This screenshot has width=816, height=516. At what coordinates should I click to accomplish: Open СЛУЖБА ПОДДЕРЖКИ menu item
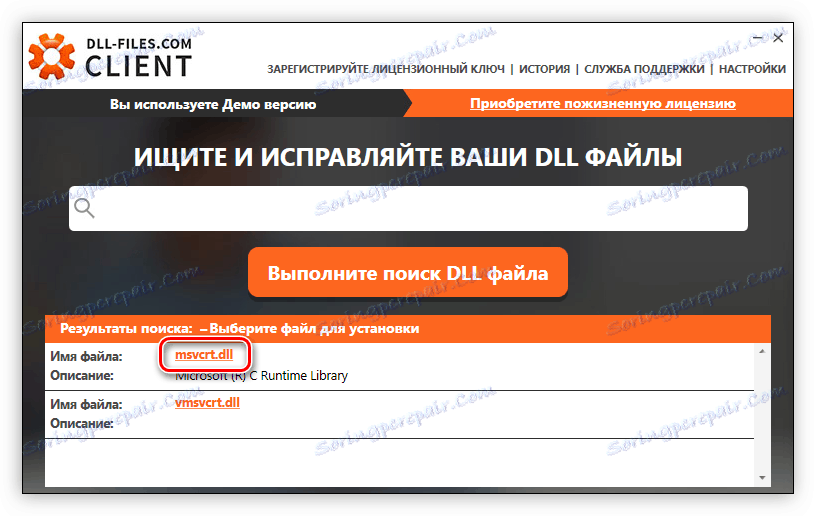pos(644,69)
